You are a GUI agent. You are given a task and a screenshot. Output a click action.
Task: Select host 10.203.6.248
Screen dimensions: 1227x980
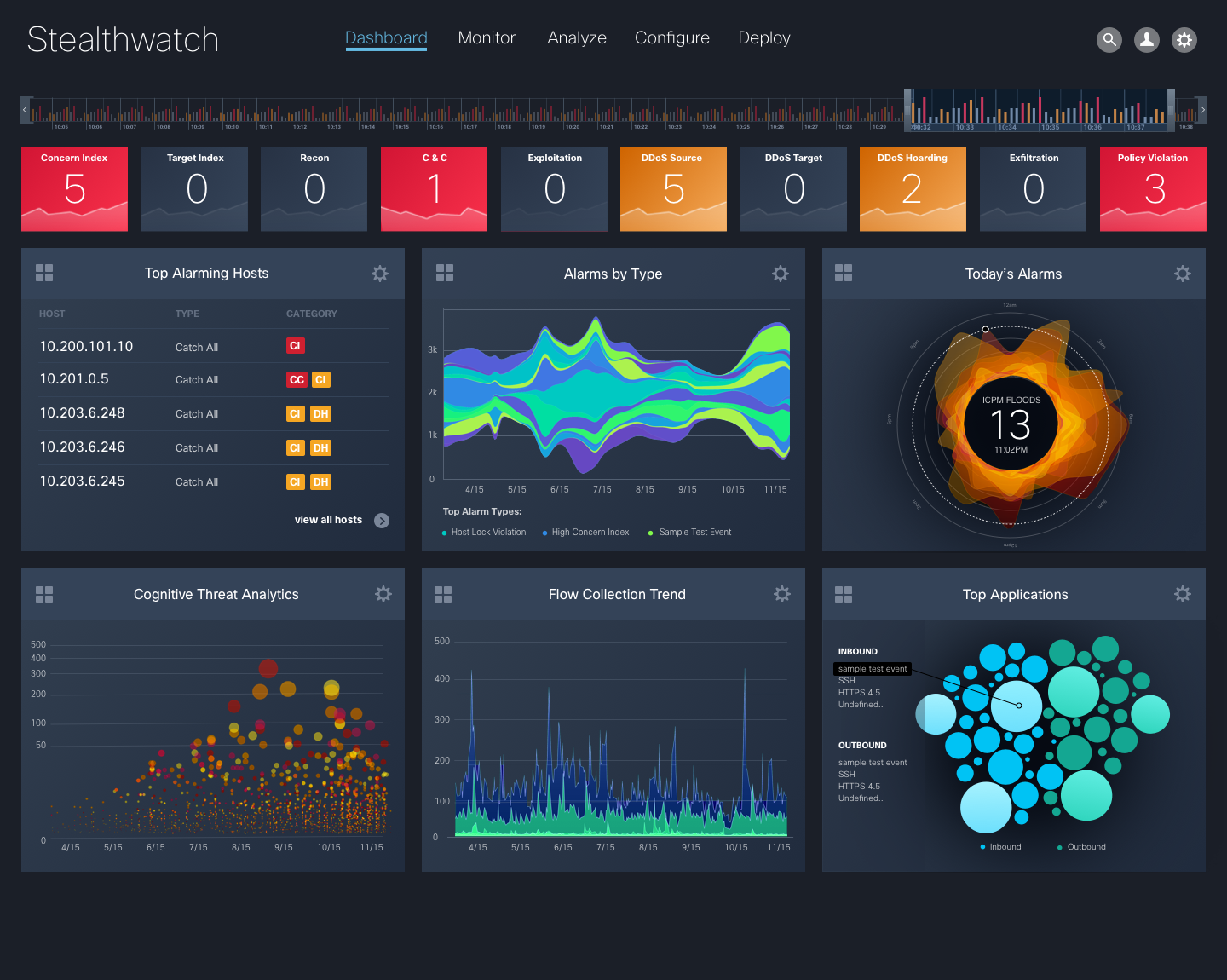tap(82, 413)
